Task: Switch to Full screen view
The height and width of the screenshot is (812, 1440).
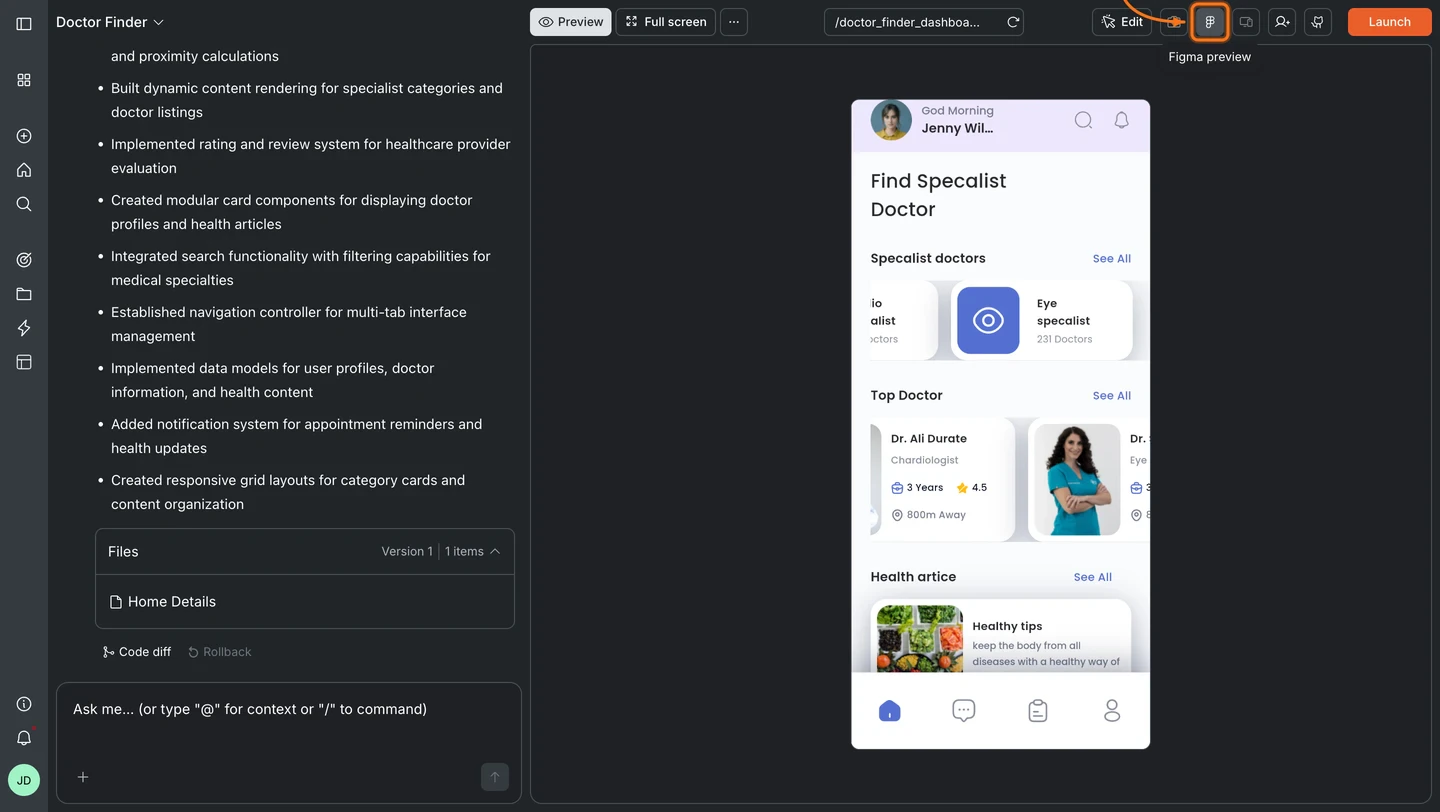Action: (665, 21)
